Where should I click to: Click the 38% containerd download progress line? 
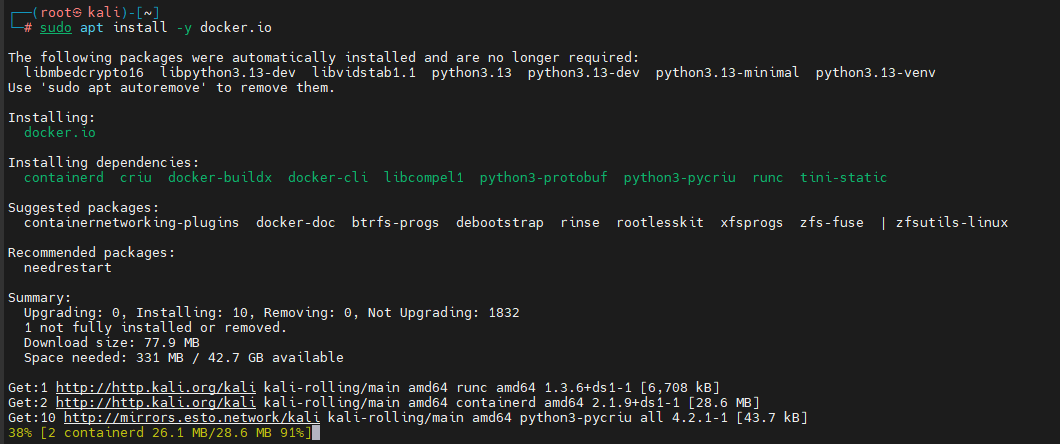point(160,433)
